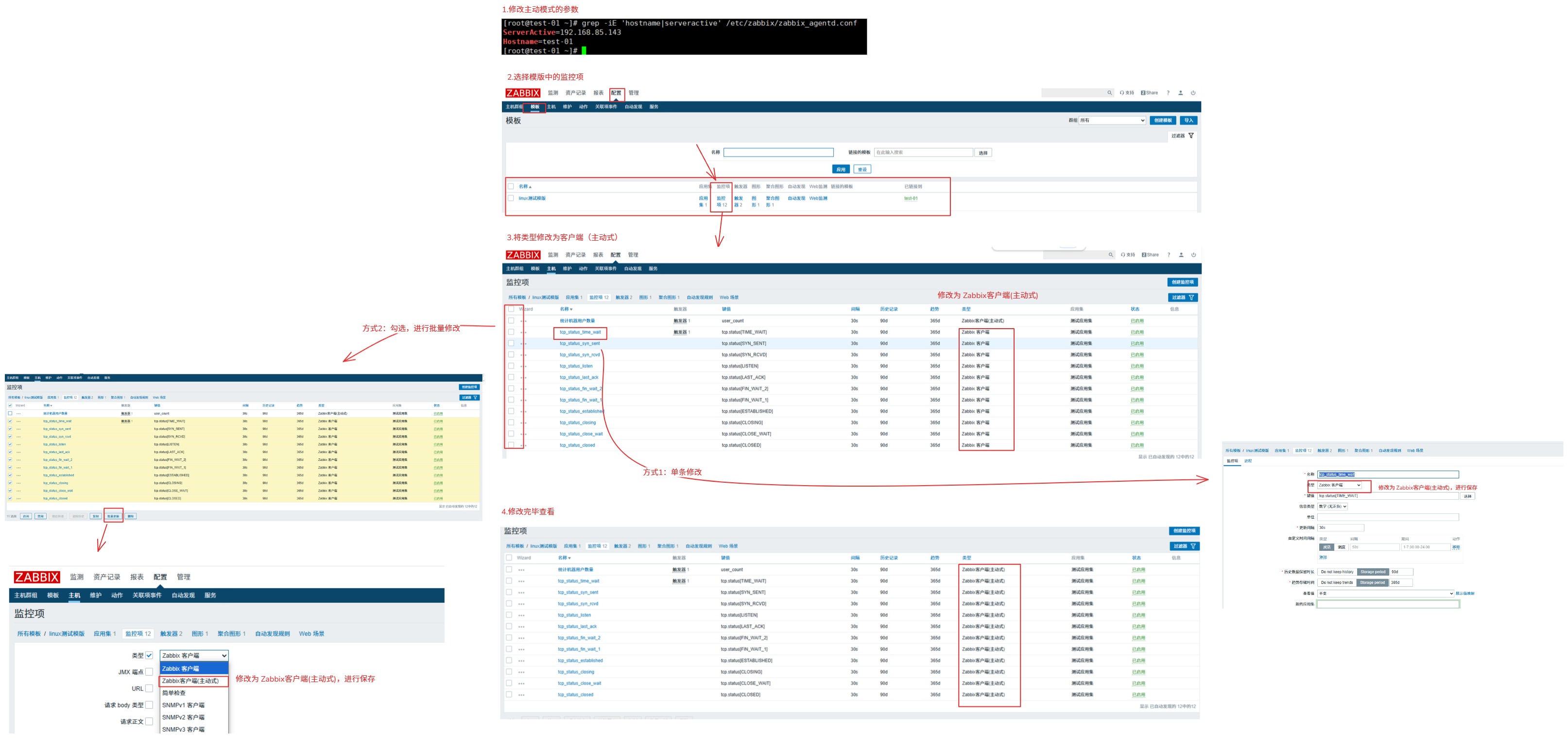Tick the 统计机器用户数量 row checkbox in step 4 list
The image size is (1568, 738).
pyautogui.click(x=509, y=569)
